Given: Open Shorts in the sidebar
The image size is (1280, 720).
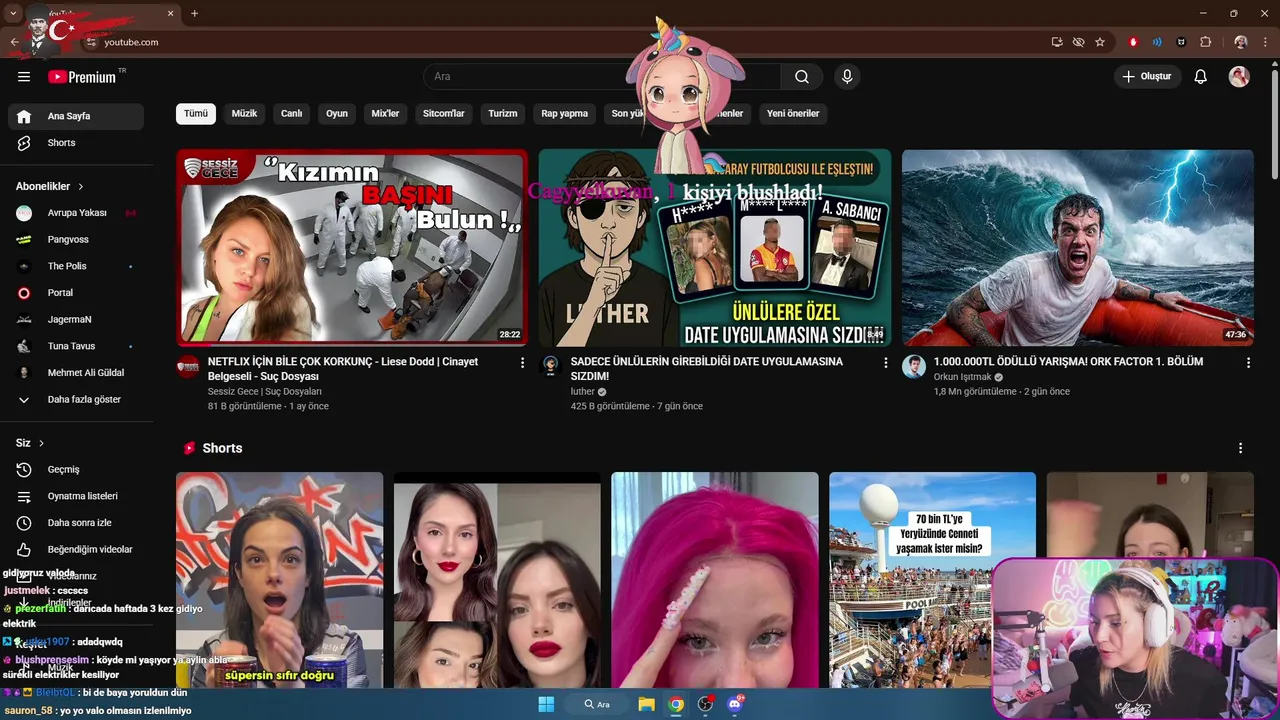Looking at the screenshot, I should pyautogui.click(x=76, y=143).
